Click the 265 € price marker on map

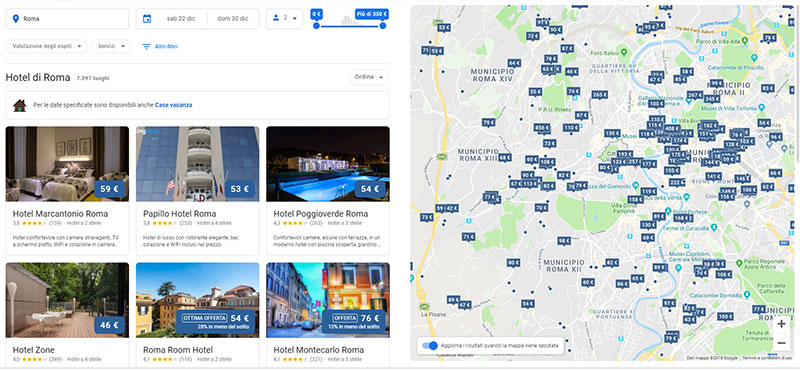[x=599, y=95]
